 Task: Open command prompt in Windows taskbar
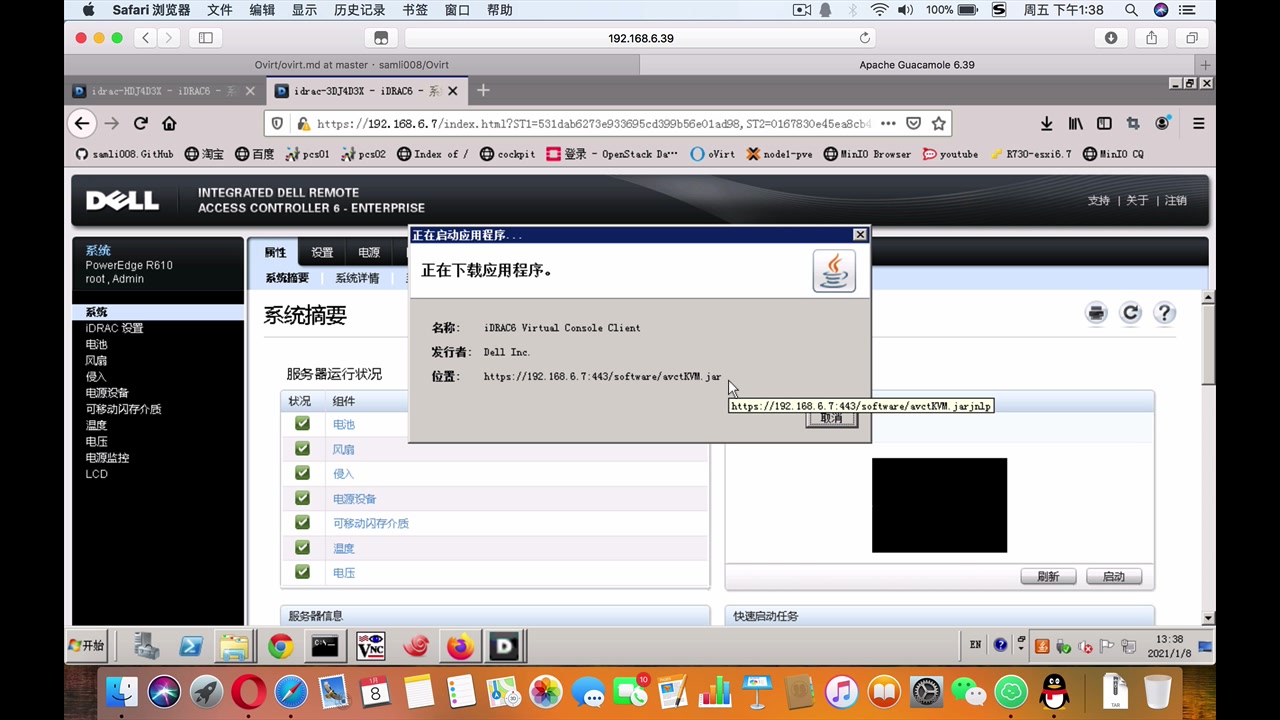[325, 646]
